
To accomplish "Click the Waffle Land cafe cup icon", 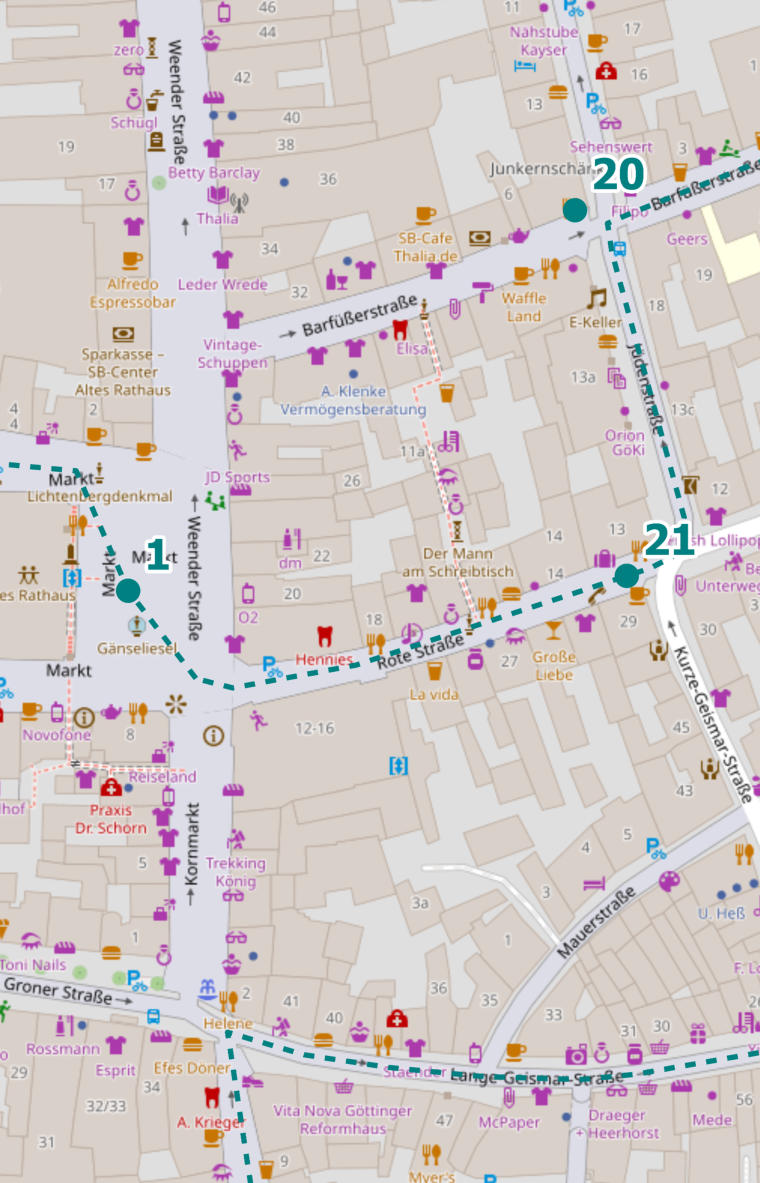I will (x=522, y=274).
